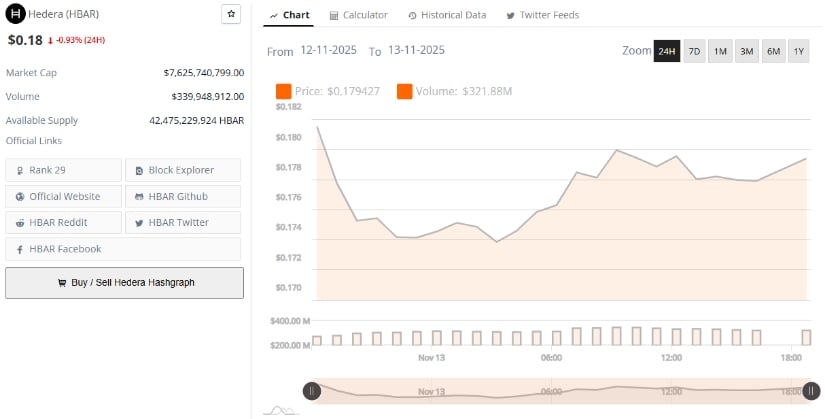The image size is (825, 419).
Task: Click the right range navigator handle
Action: pyautogui.click(x=812, y=391)
